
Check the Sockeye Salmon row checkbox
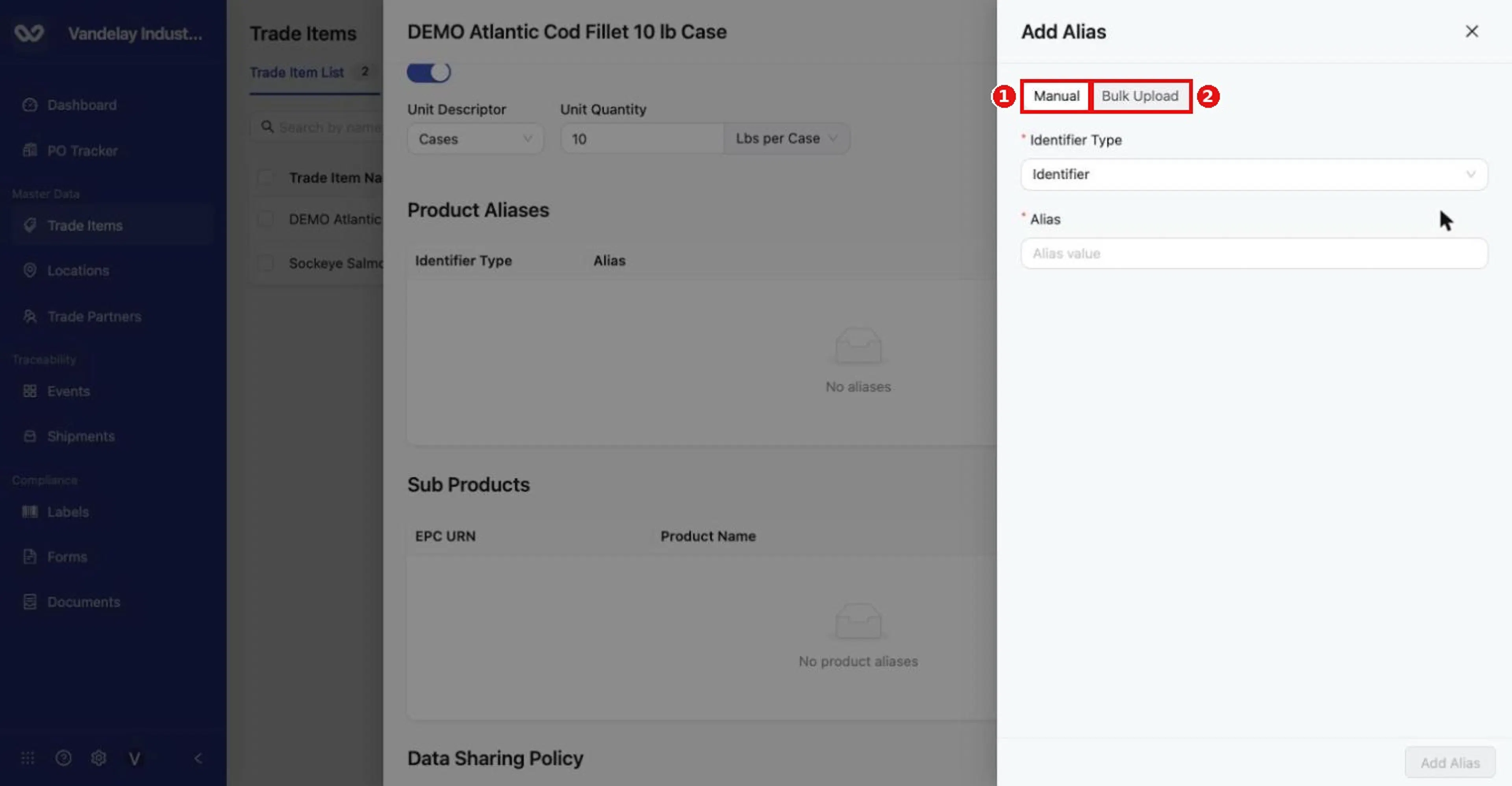coord(265,263)
